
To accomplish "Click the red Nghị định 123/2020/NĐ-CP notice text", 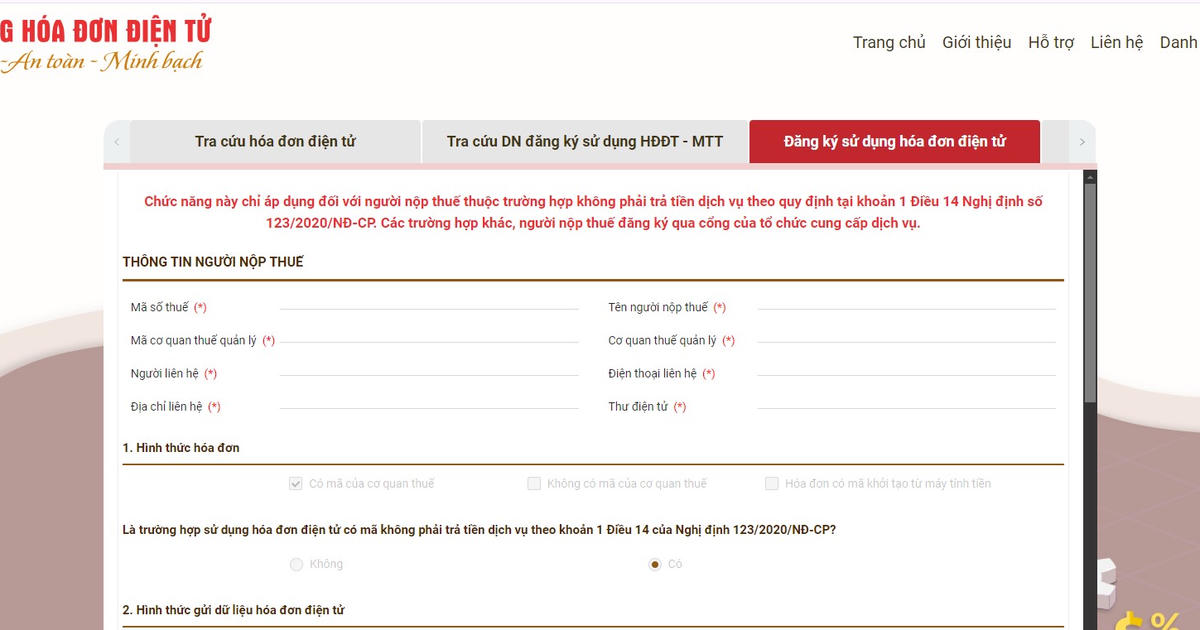I will [593, 212].
